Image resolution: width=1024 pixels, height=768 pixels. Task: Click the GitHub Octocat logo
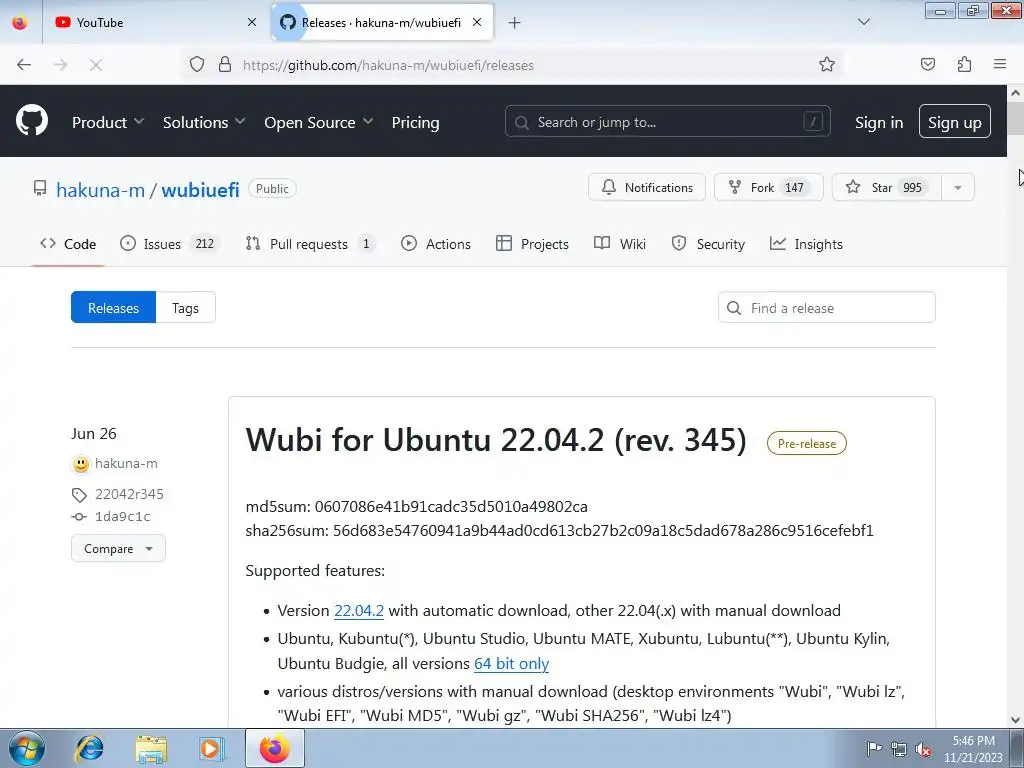pyautogui.click(x=32, y=121)
